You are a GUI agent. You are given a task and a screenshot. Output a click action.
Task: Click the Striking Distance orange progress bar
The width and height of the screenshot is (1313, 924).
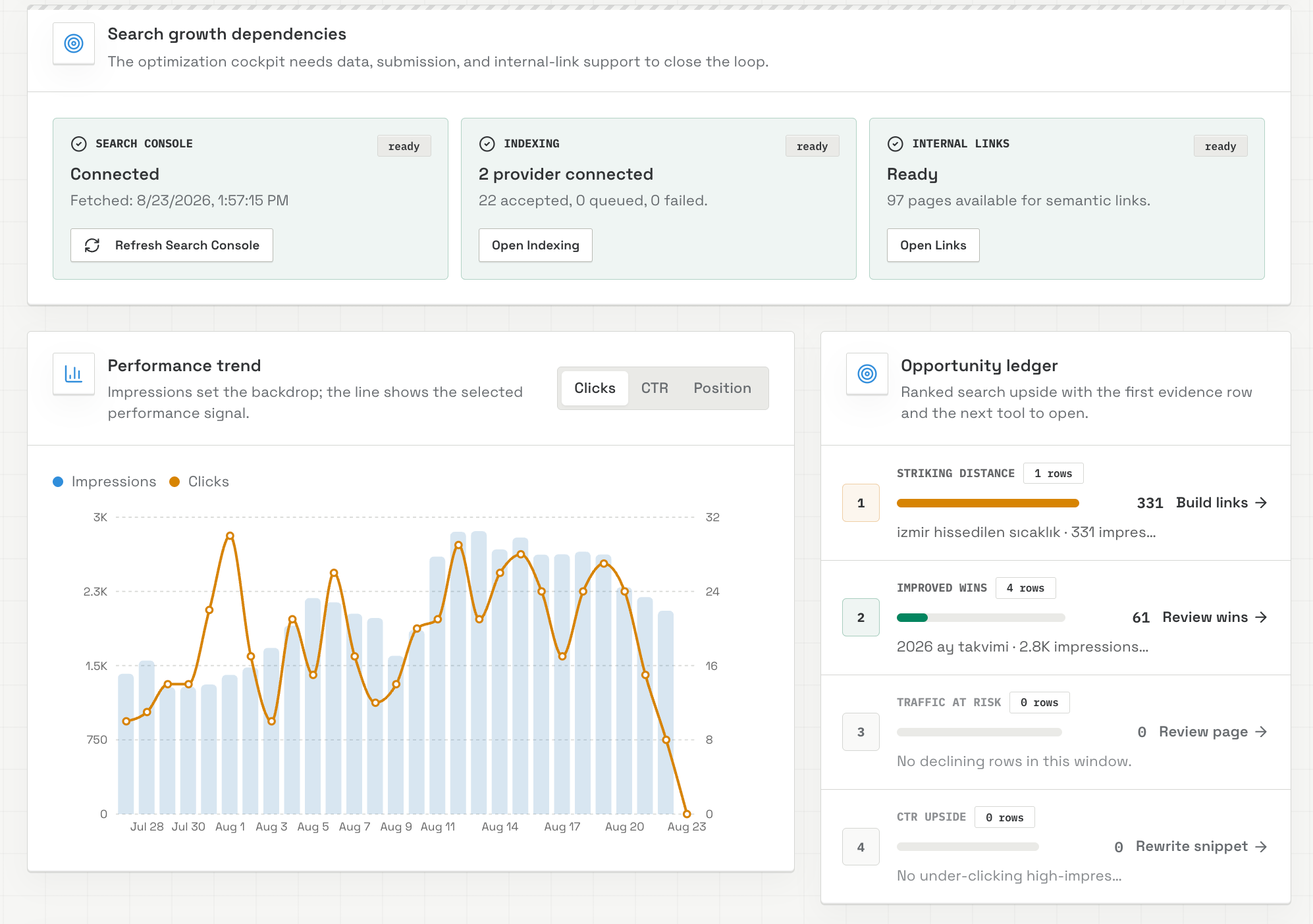point(988,503)
